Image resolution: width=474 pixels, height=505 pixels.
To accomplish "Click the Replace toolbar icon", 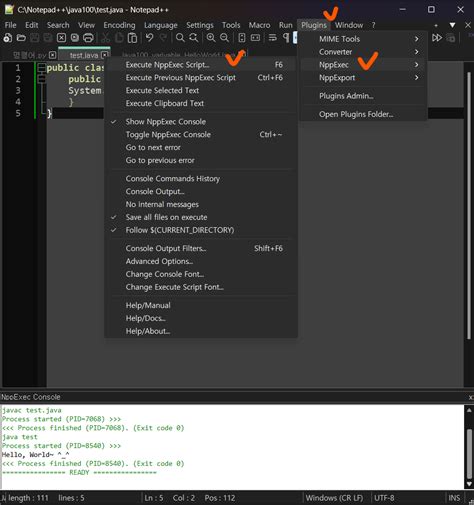I will (194, 38).
